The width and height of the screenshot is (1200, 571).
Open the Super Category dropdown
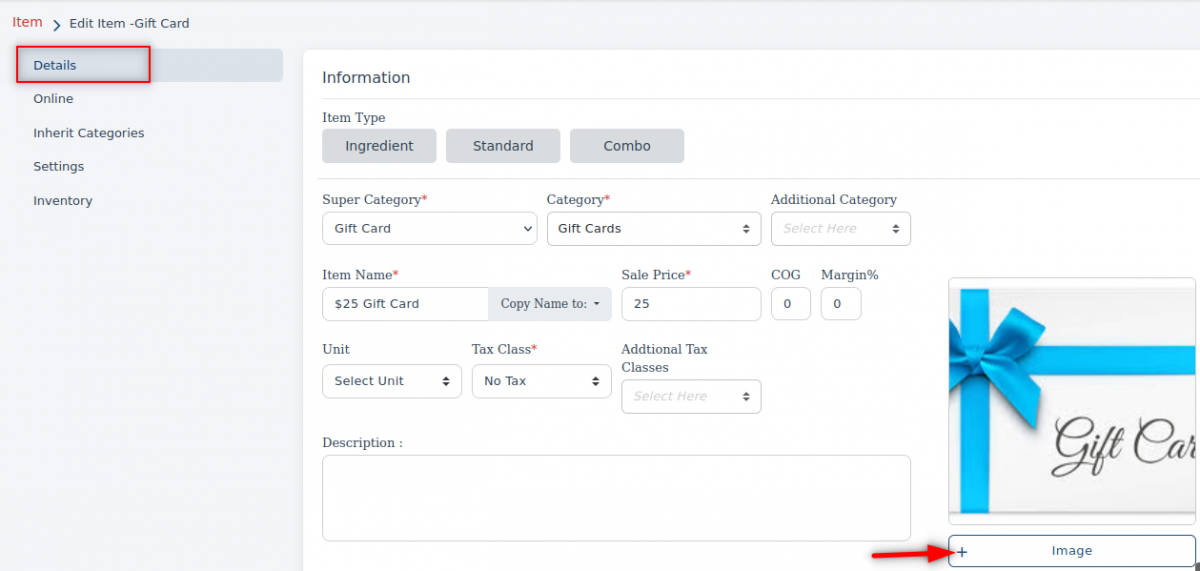click(429, 229)
